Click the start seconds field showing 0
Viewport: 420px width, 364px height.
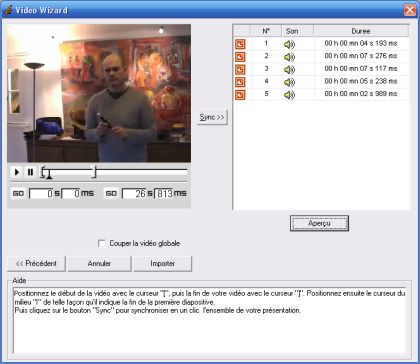(41, 194)
